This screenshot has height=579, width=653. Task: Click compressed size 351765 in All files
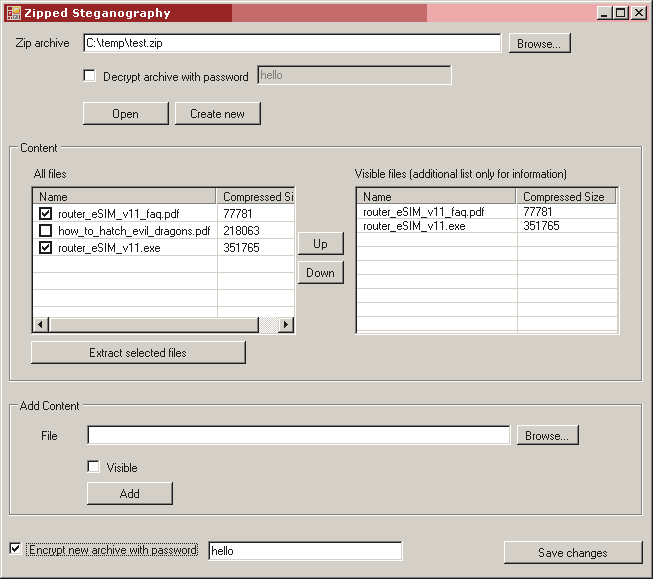241,248
